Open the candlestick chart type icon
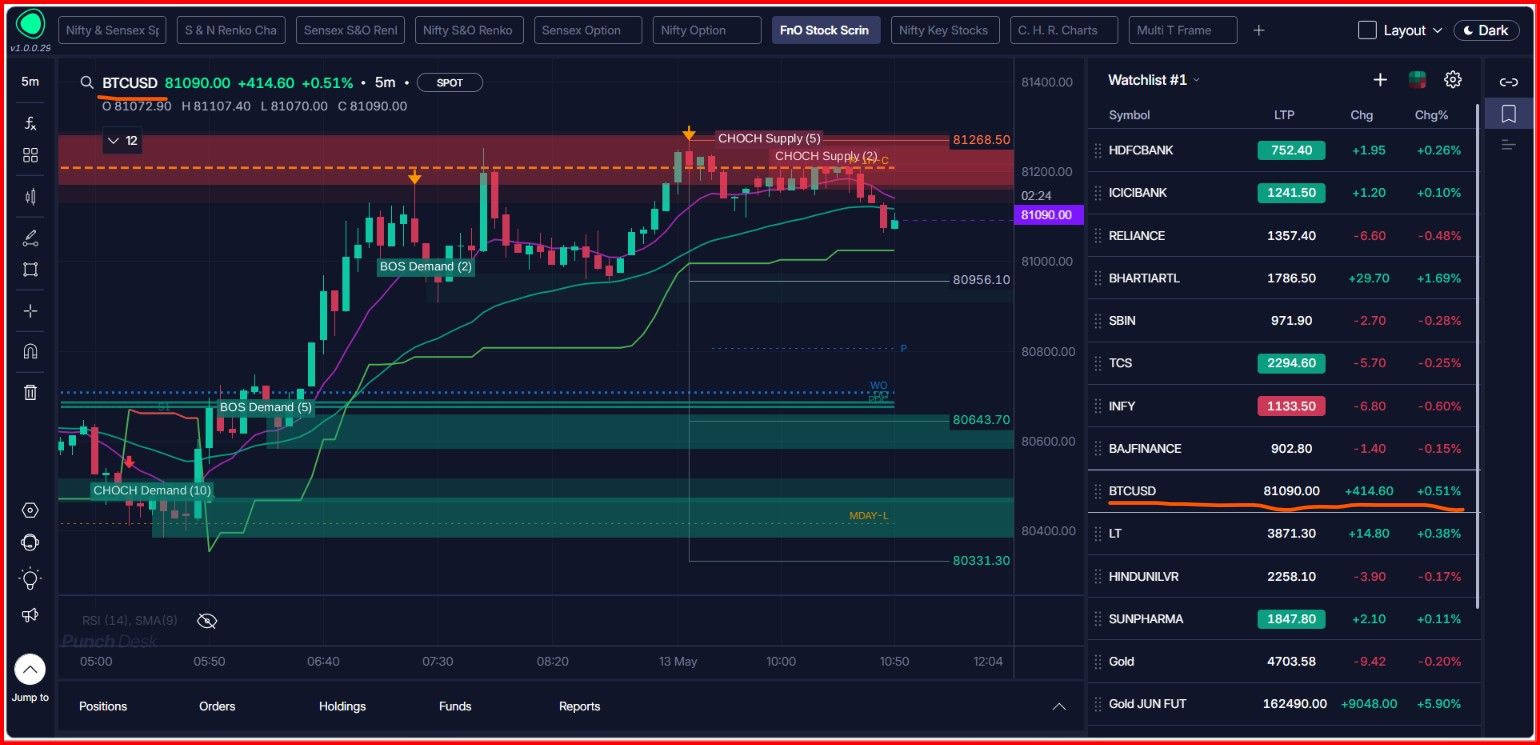Viewport: 1540px width, 745px height. (30, 197)
